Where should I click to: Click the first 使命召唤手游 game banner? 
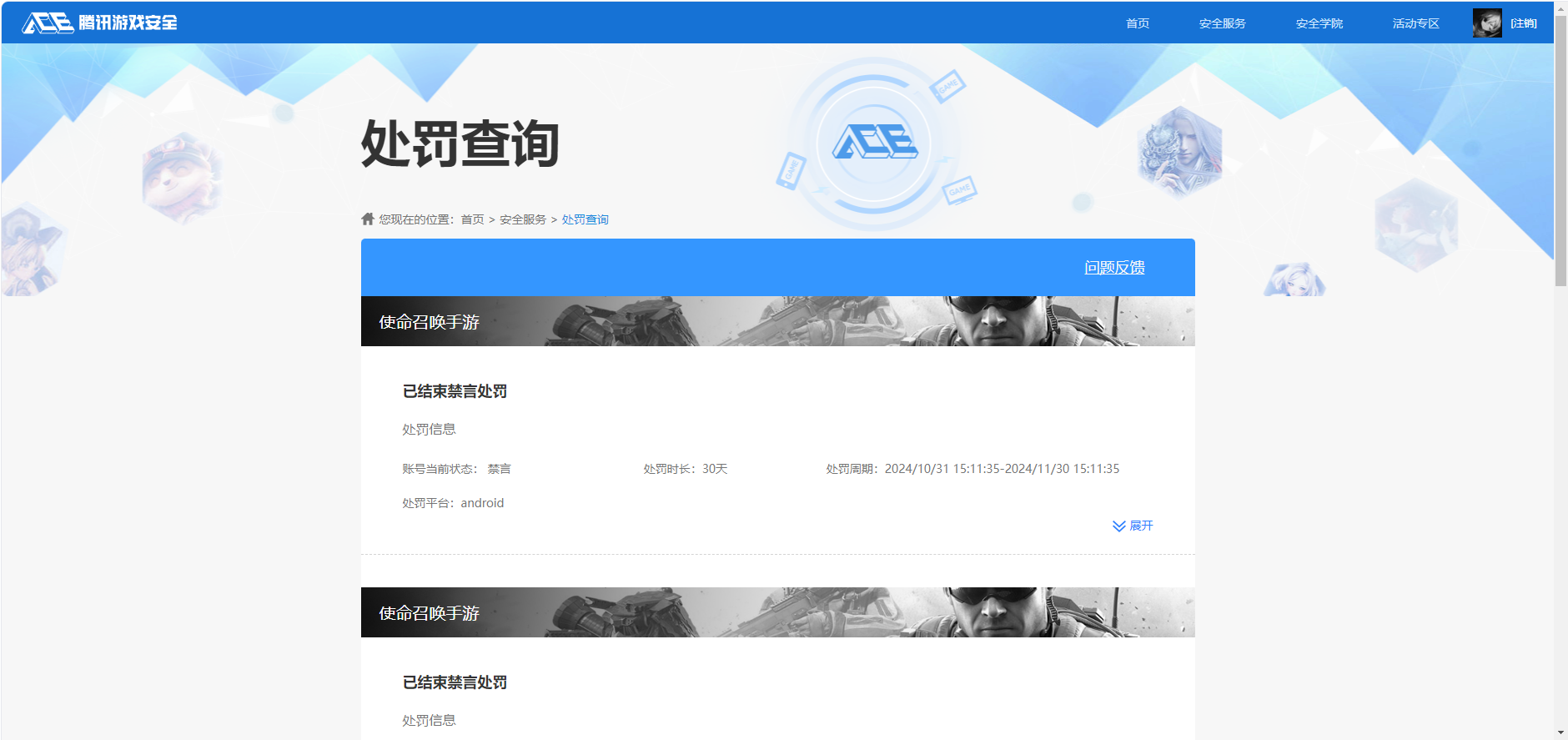(778, 321)
